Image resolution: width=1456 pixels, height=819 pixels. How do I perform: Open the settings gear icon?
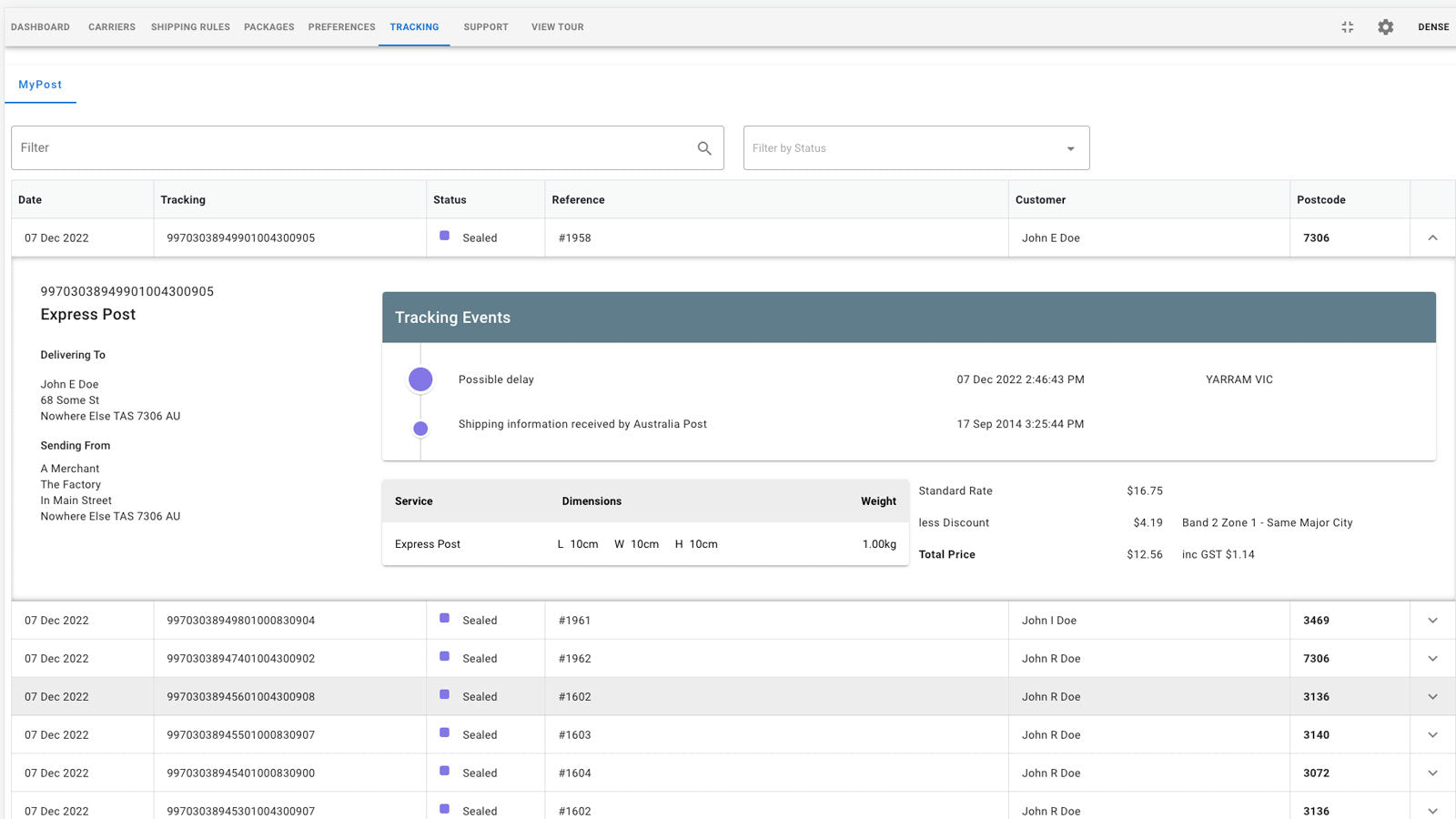(1385, 27)
